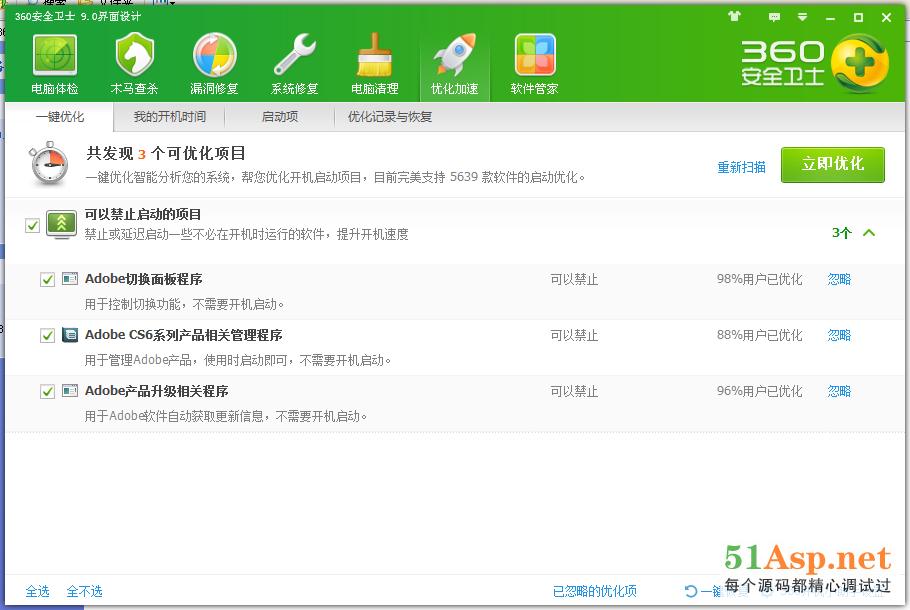The height and width of the screenshot is (610, 910).
Task: Click the program icon for Adobe产品升级相关程序
Action: coord(70,391)
